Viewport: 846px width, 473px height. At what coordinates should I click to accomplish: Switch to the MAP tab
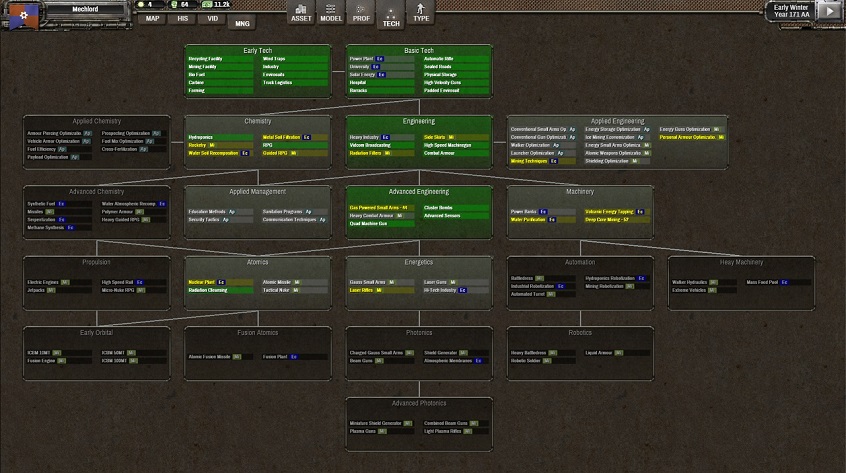(152, 19)
